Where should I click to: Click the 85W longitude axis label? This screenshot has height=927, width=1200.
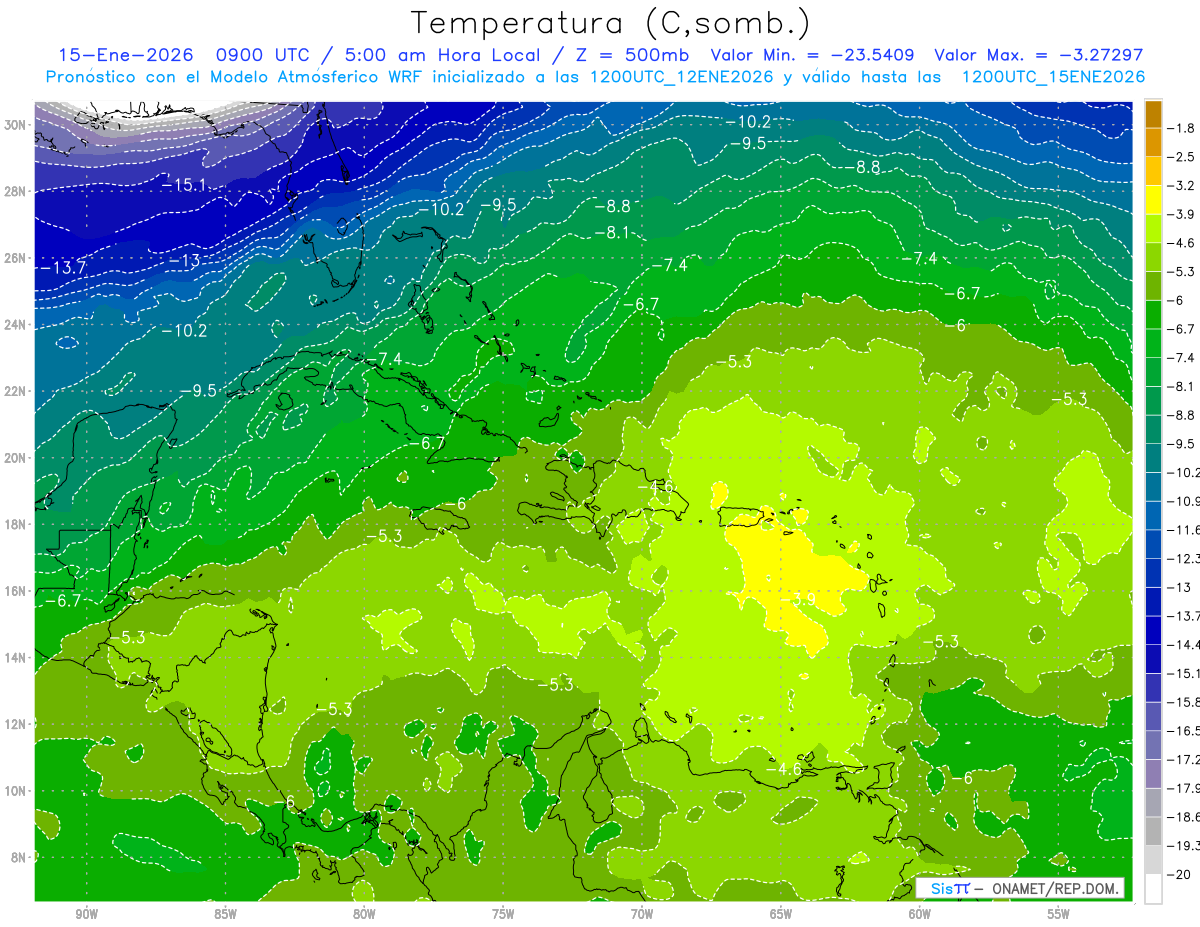(x=225, y=914)
